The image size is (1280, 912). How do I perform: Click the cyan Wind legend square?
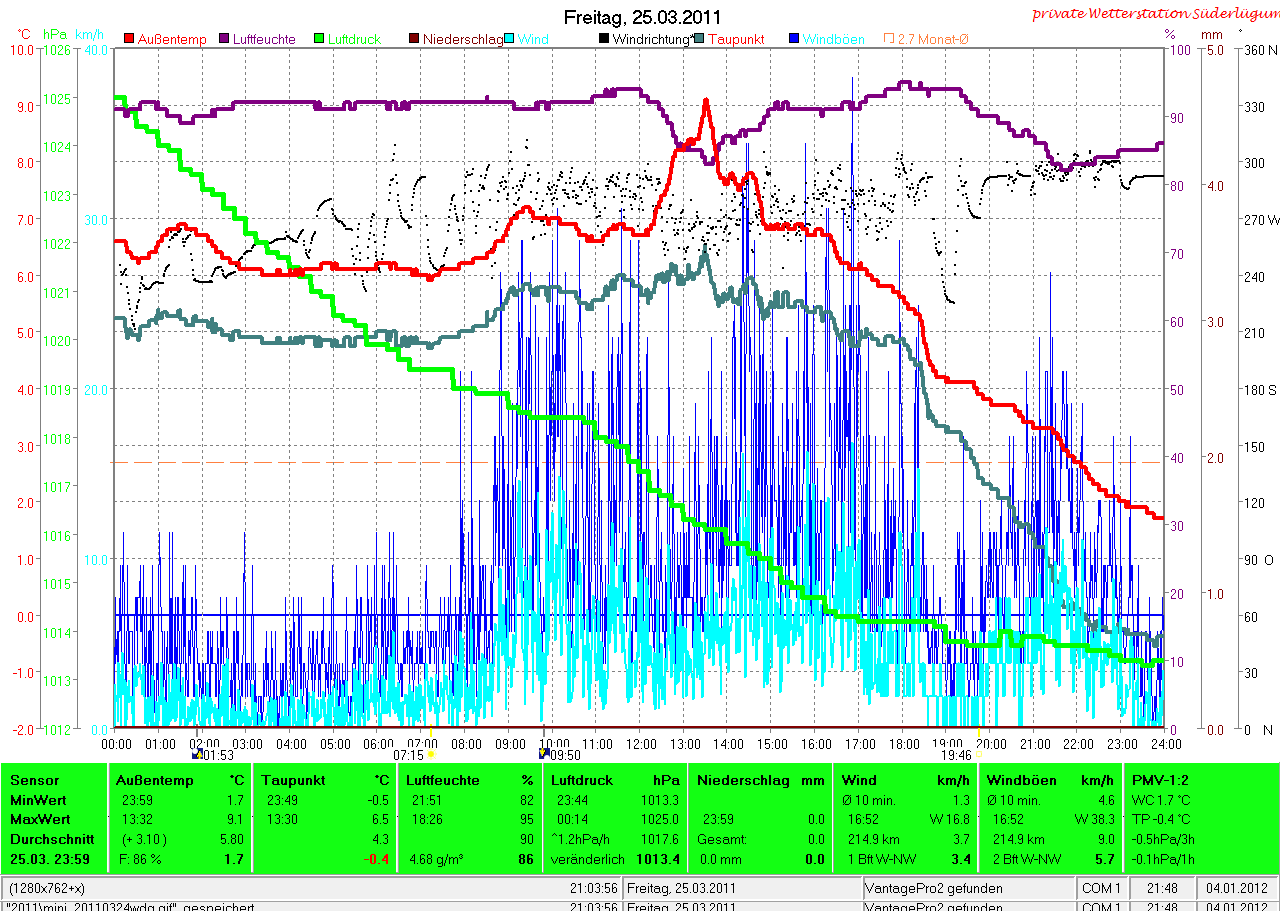510,39
